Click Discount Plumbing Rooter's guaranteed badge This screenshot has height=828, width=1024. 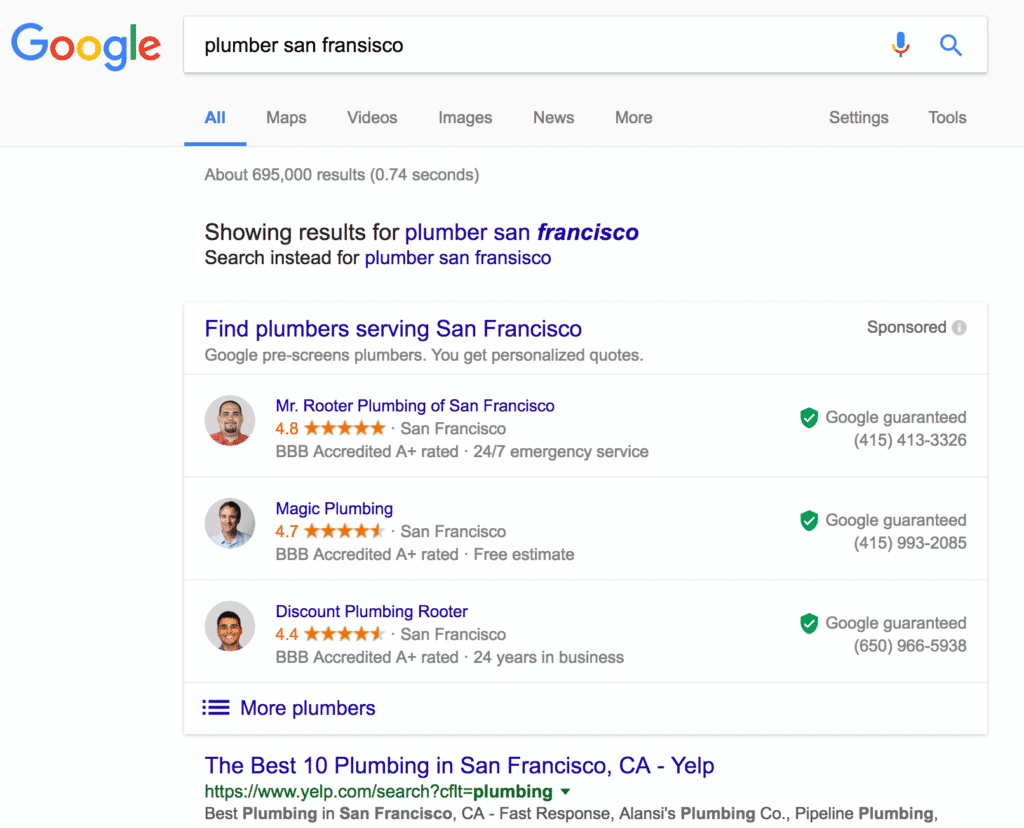tap(809, 623)
